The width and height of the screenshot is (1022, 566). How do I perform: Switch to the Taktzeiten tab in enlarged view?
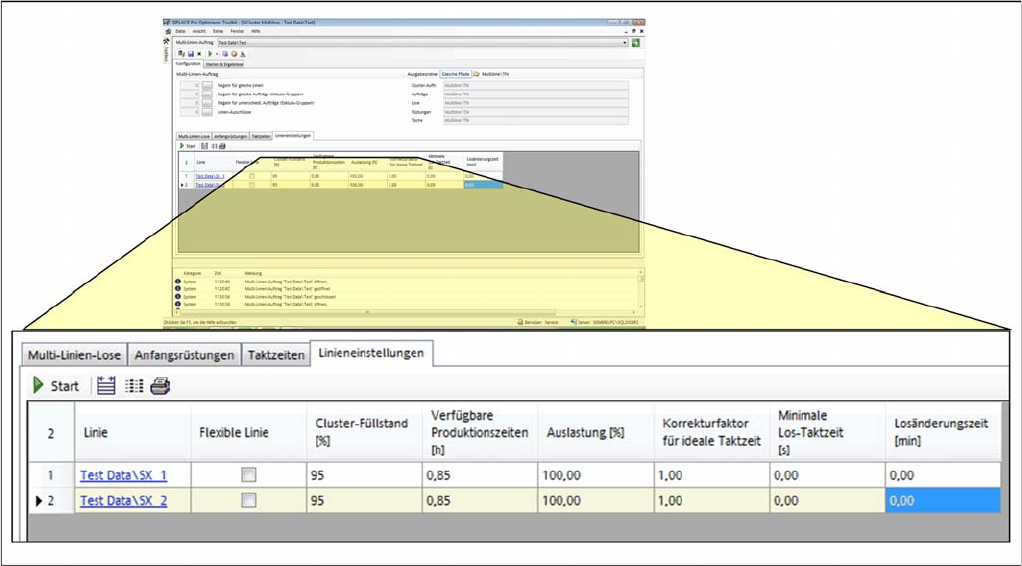(x=275, y=355)
